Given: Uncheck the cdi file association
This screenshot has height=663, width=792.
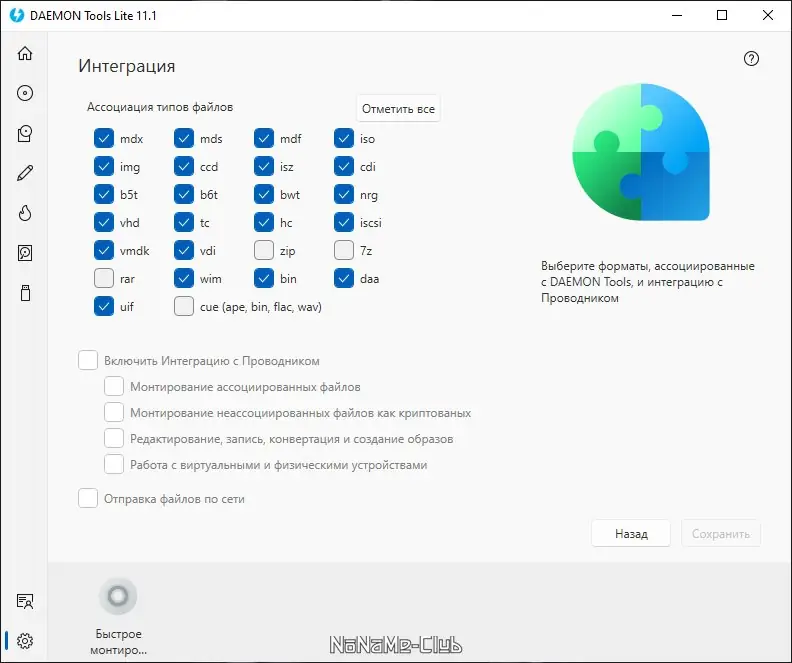Looking at the screenshot, I should point(344,166).
